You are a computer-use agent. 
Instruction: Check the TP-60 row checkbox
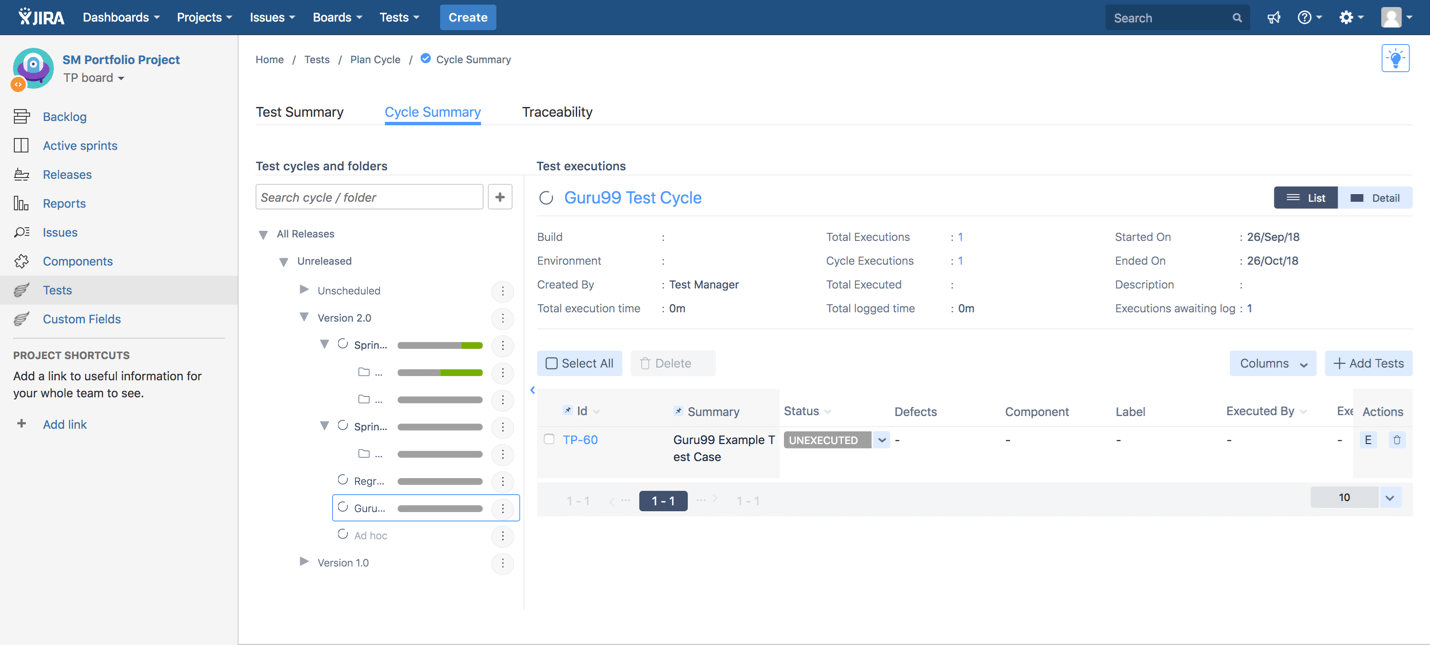[549, 439]
